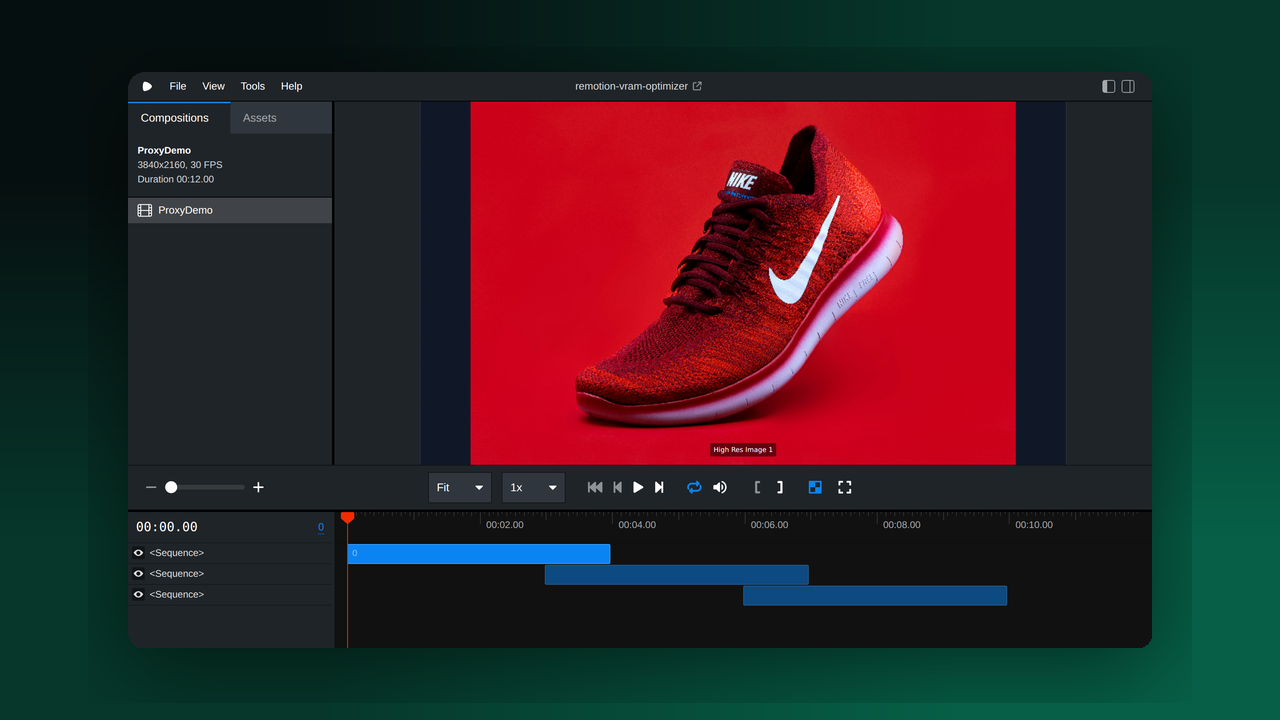Toggle the loop playback icon
The image size is (1280, 720).
tap(694, 487)
